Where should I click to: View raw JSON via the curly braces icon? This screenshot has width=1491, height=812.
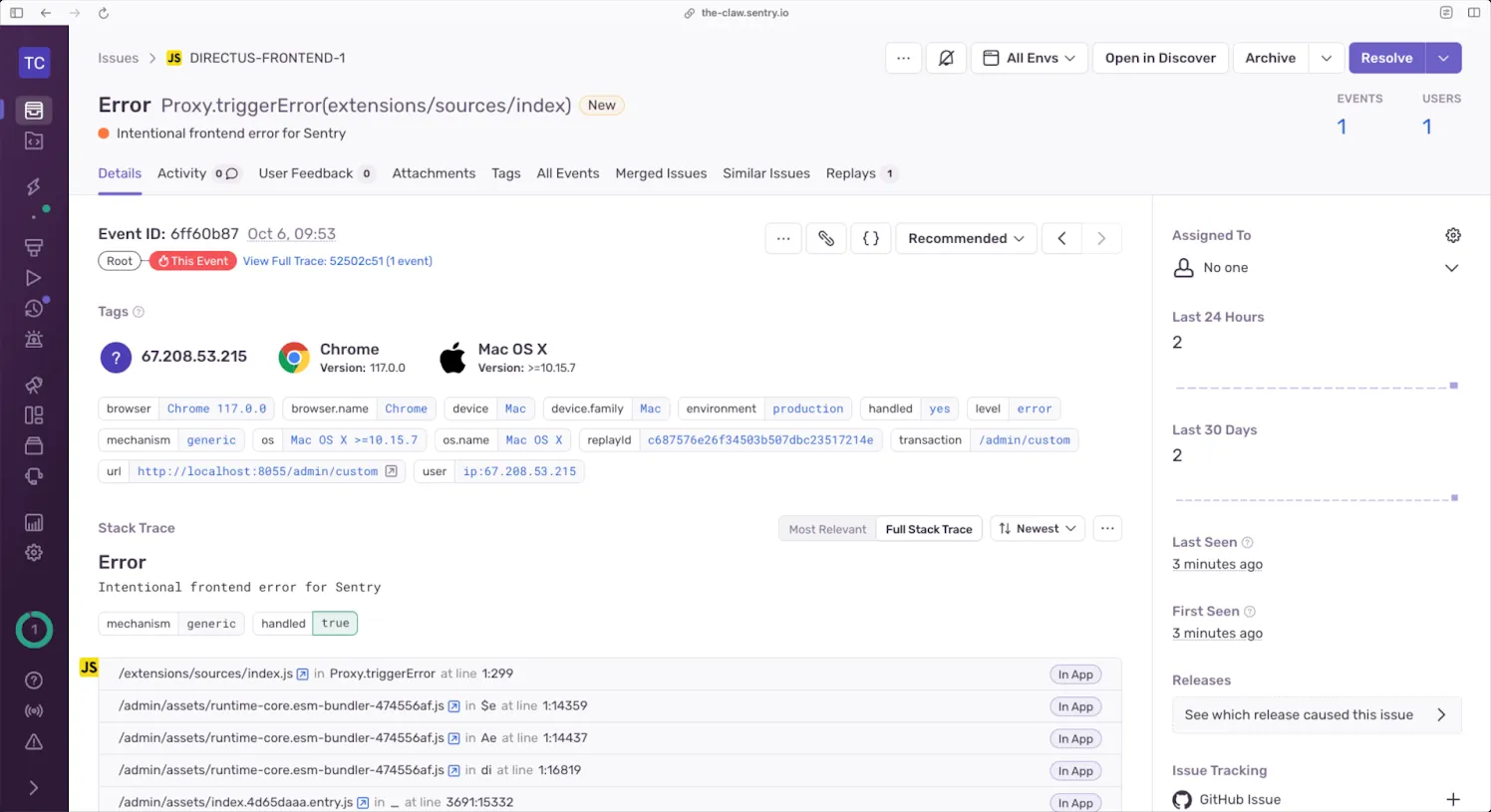pos(870,238)
